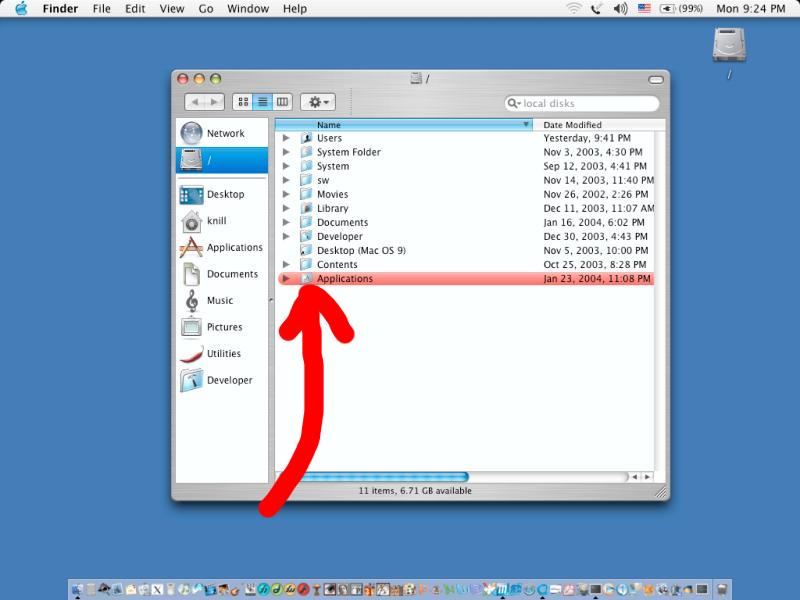
Task: Switch to icon view mode
Action: [x=243, y=102]
